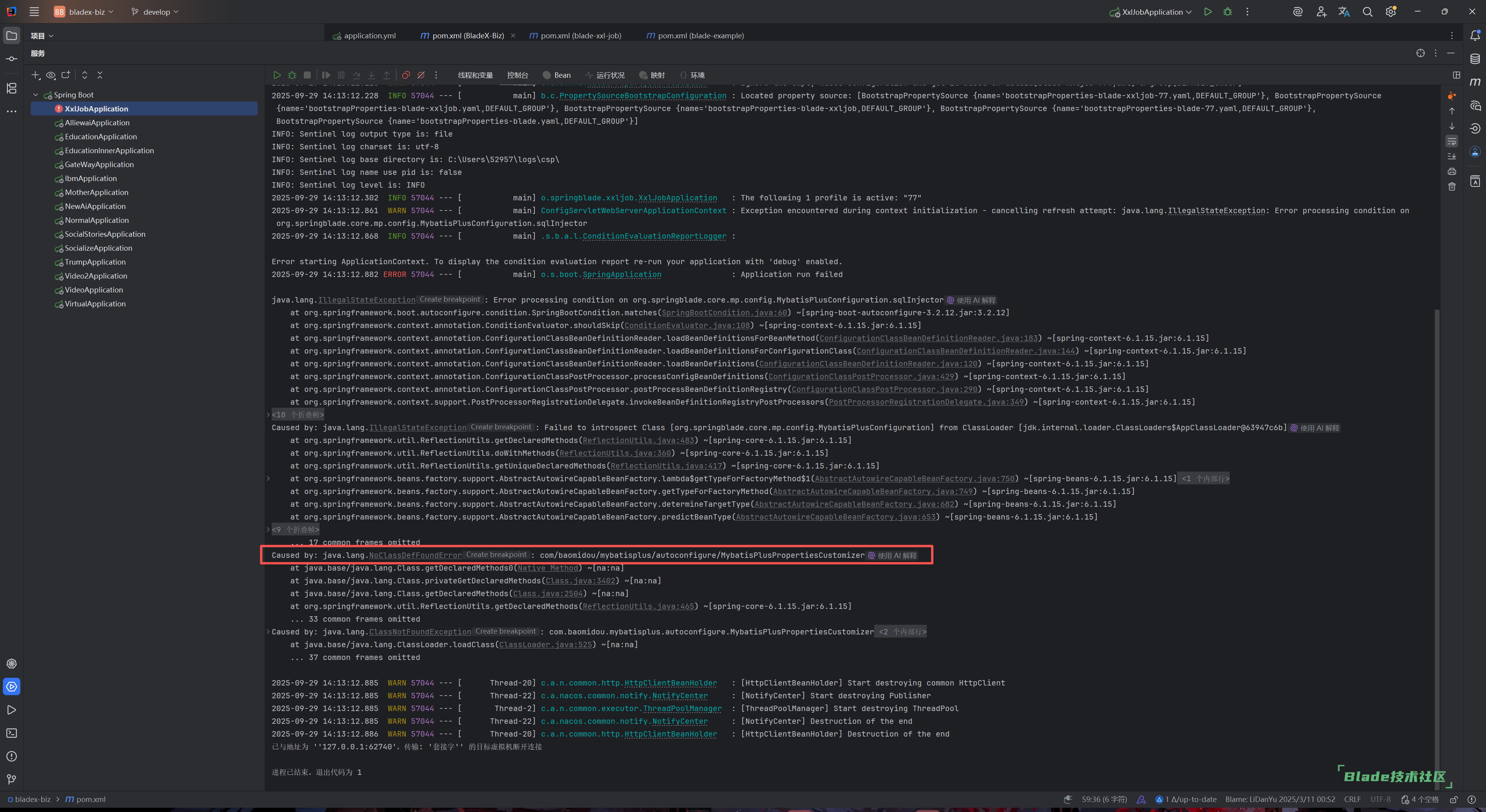Open Bean tab
Screen dimensions: 1486x812
tap(557, 75)
